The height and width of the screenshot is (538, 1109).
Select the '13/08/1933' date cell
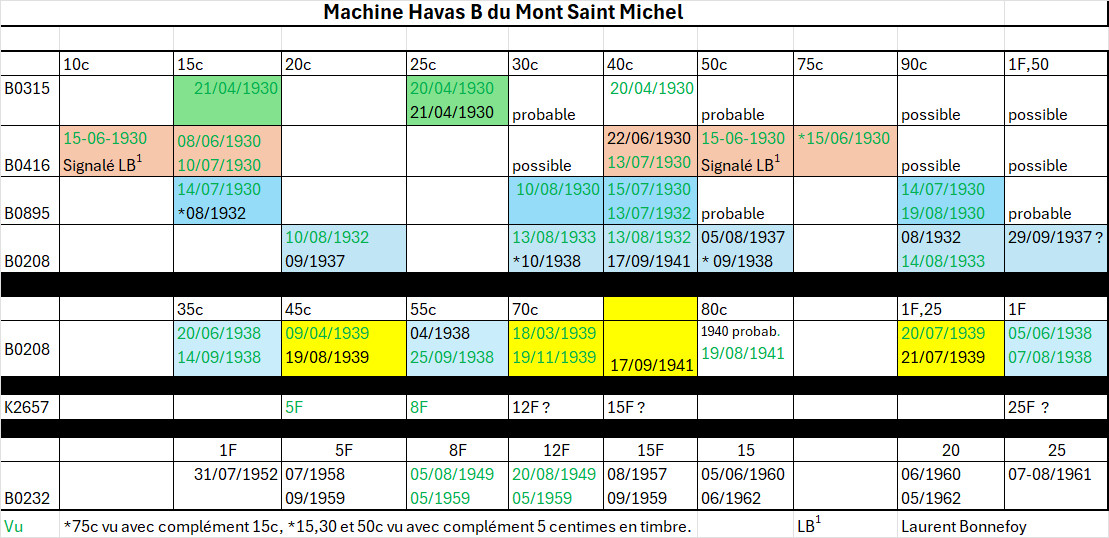click(554, 238)
